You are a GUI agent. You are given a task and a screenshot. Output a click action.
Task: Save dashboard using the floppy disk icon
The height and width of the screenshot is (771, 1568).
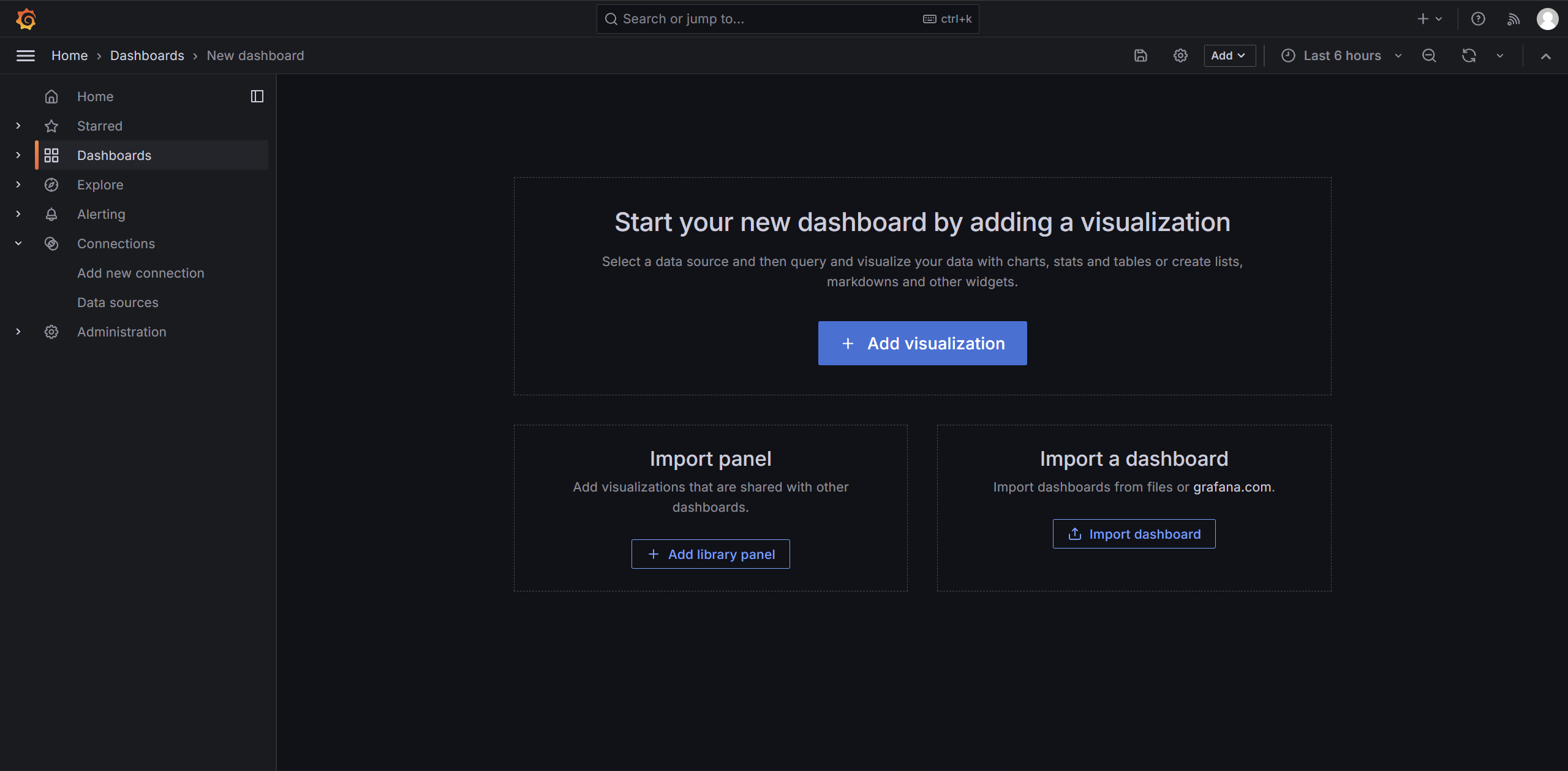pos(1140,56)
